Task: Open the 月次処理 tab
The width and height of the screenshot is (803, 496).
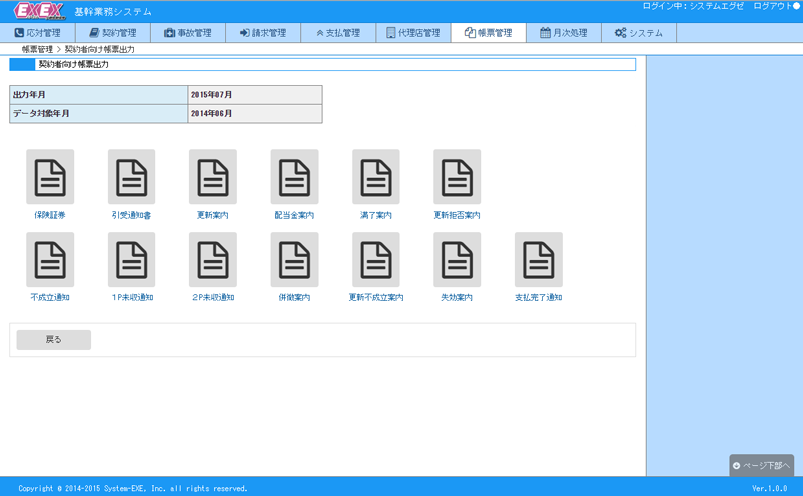Action: coord(564,33)
